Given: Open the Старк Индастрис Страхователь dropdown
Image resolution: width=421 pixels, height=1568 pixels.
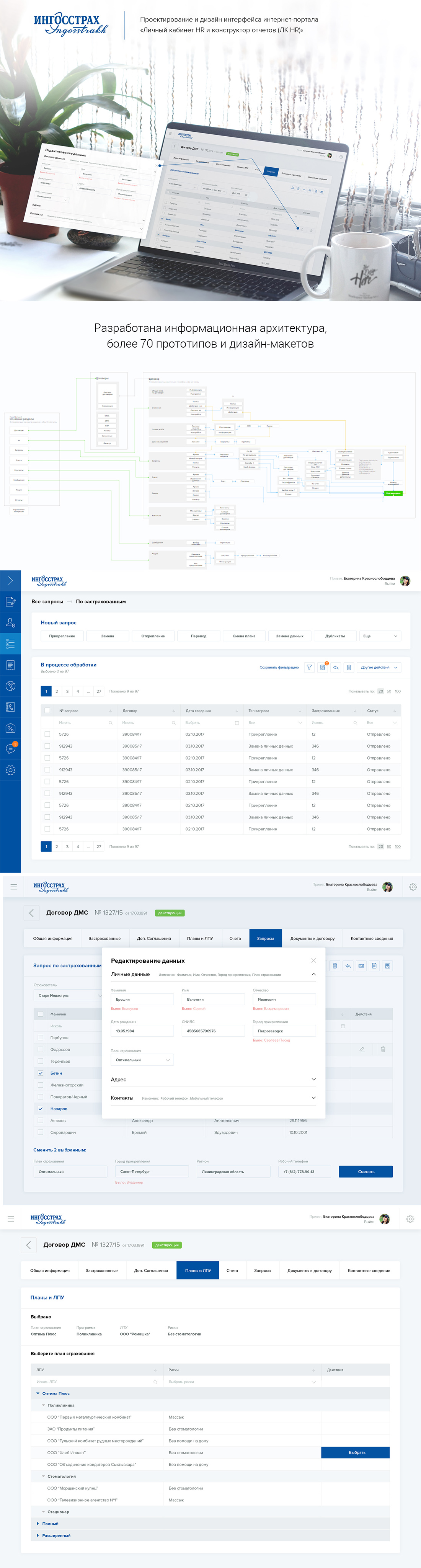Looking at the screenshot, I should [67, 995].
